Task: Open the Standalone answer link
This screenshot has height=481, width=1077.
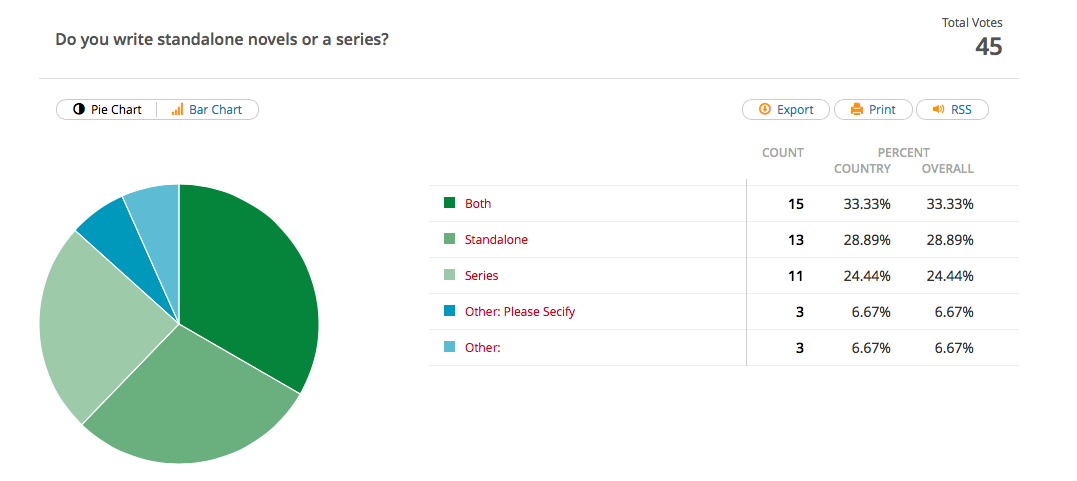Action: (x=496, y=240)
